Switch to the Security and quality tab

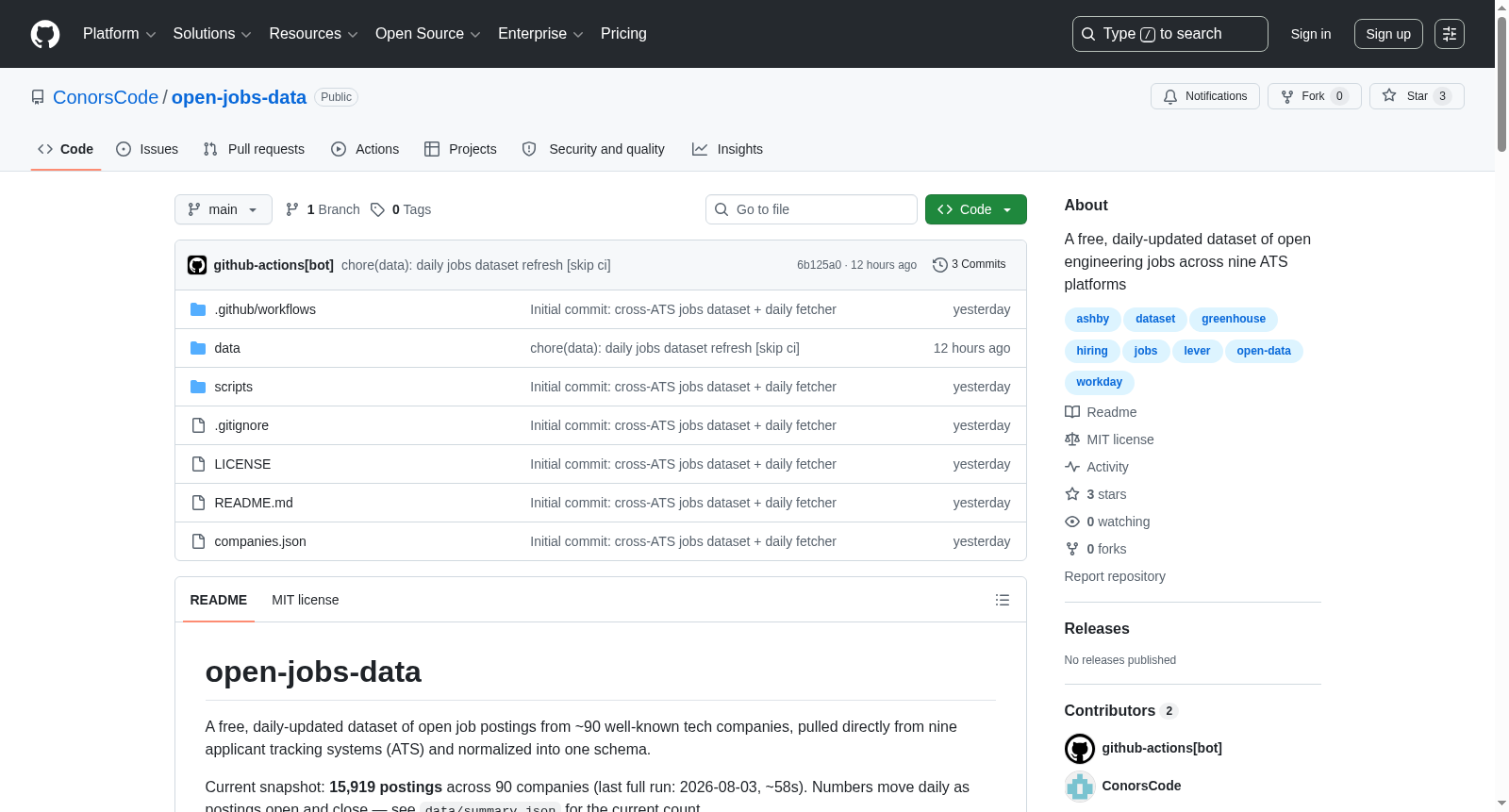[593, 149]
